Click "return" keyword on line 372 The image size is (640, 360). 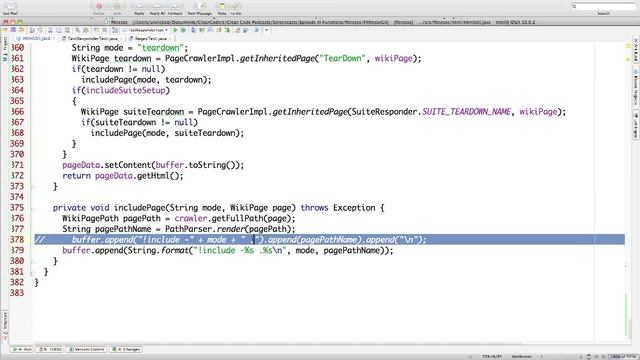pyautogui.click(x=76, y=176)
